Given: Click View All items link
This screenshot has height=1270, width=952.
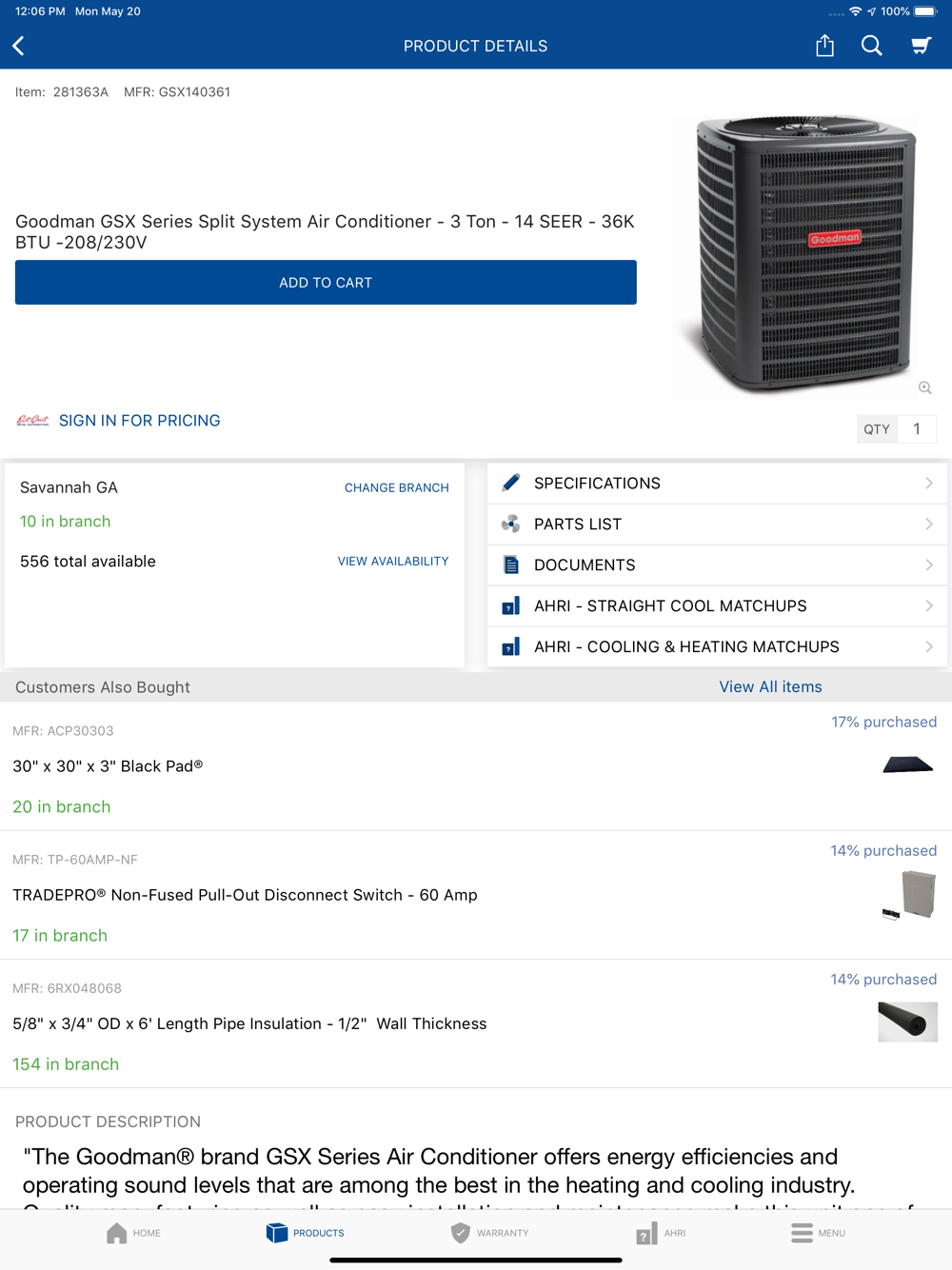Looking at the screenshot, I should point(770,686).
